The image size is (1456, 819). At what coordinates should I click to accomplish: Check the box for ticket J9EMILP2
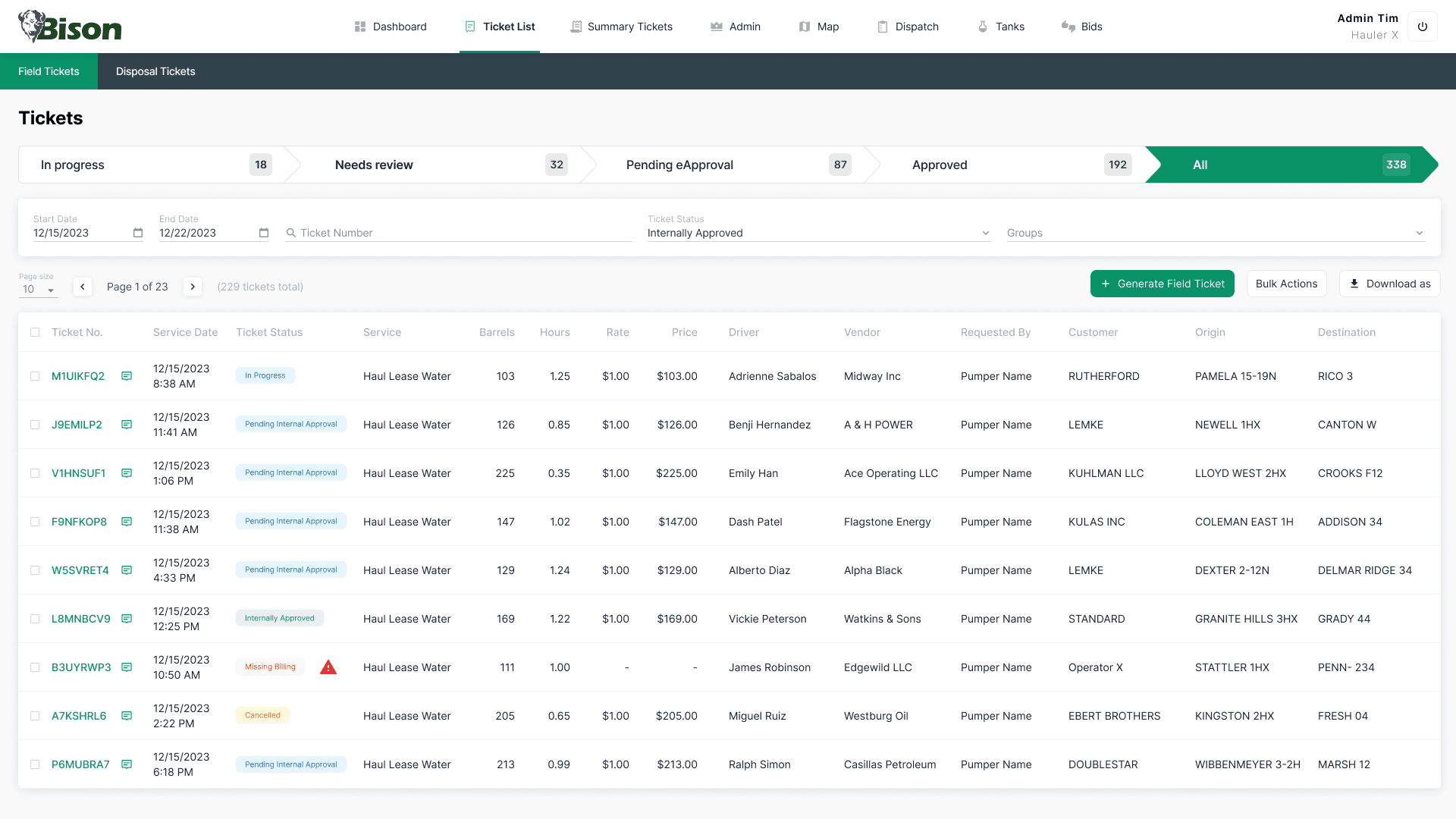35,425
